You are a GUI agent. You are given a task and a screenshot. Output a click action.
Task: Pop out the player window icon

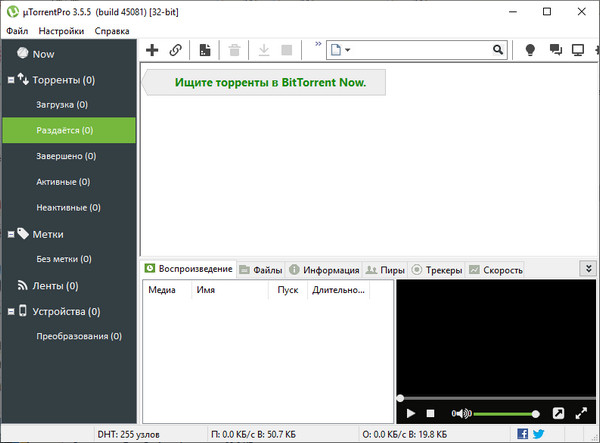pyautogui.click(x=558, y=413)
